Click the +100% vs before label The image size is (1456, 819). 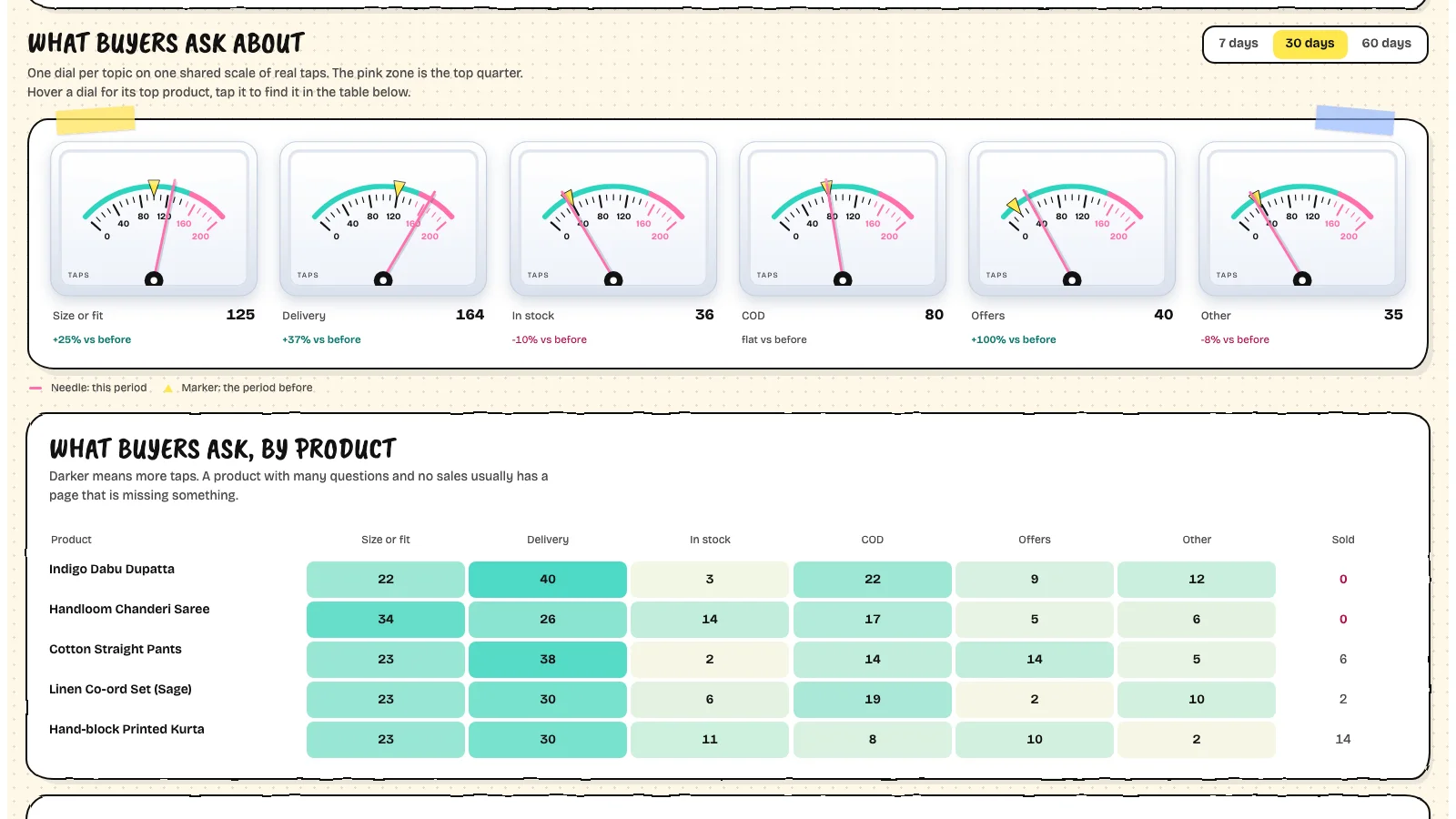coord(1014,339)
